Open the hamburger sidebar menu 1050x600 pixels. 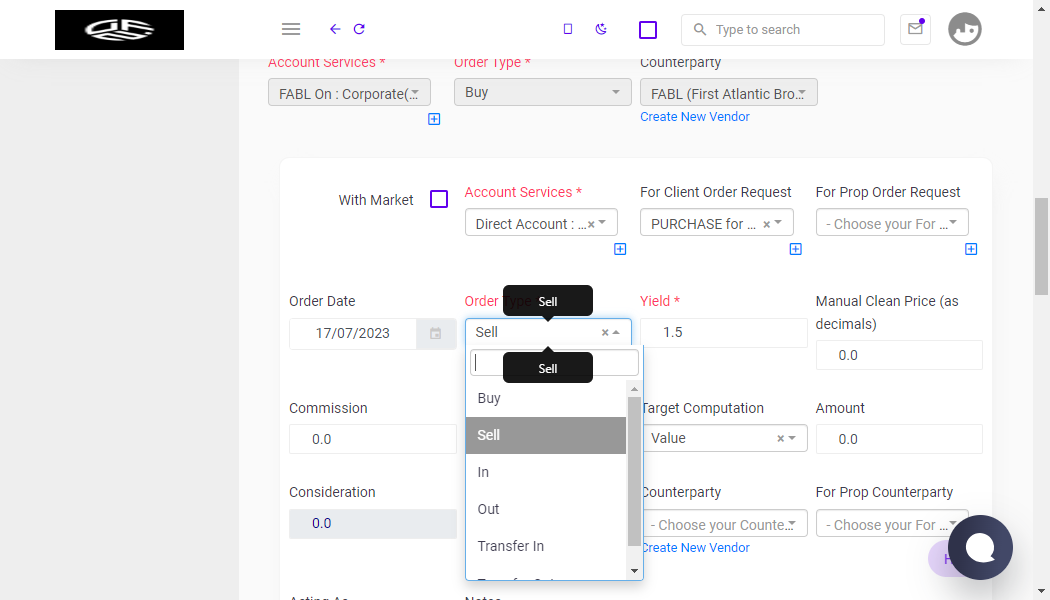[291, 29]
